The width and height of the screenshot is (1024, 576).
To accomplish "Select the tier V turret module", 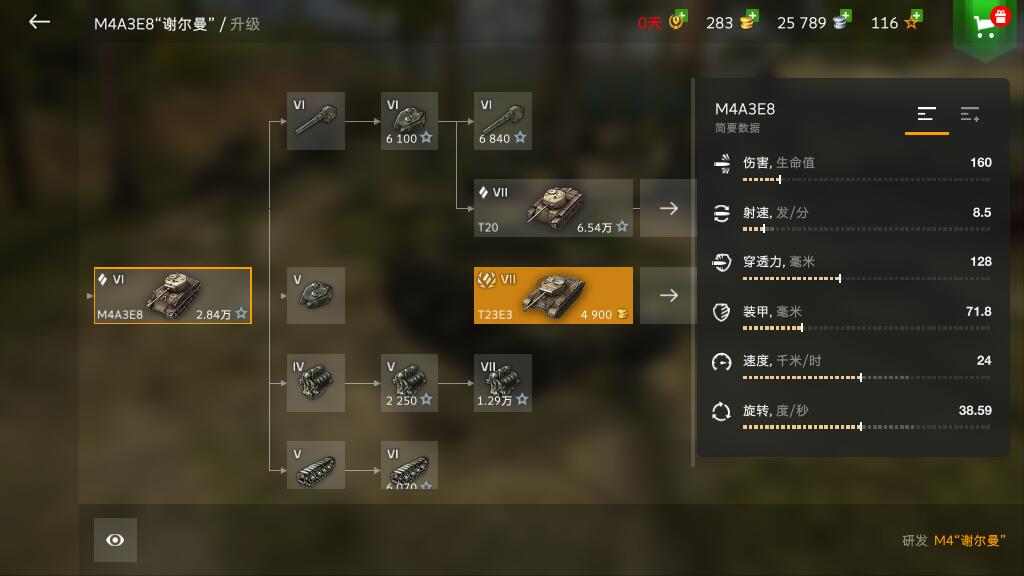I will (315, 295).
